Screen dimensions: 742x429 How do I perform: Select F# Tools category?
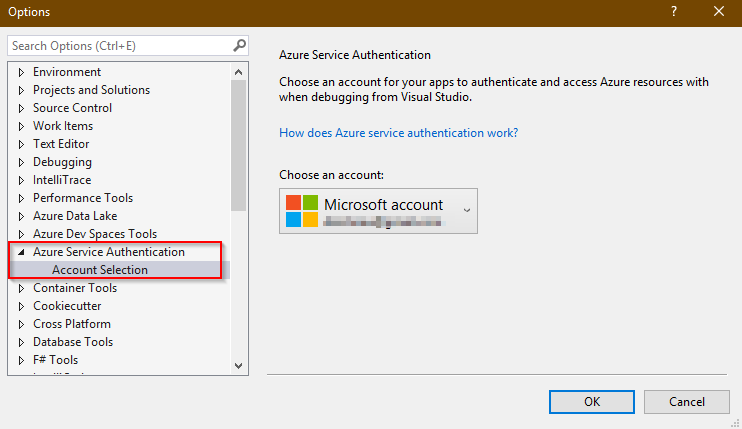[55, 359]
